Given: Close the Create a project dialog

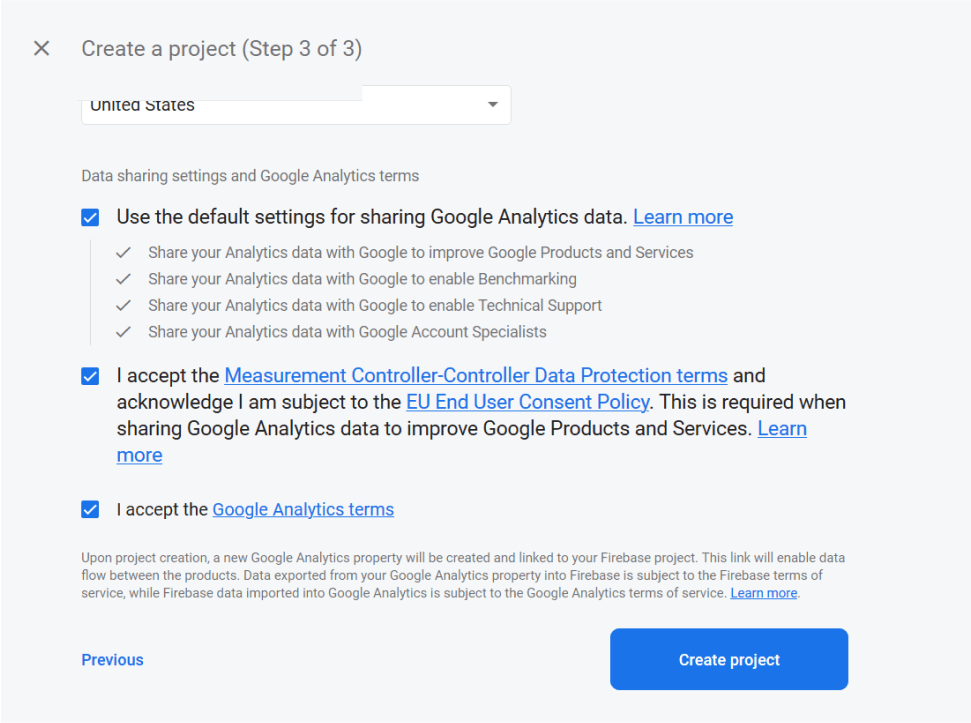Looking at the screenshot, I should [x=41, y=48].
